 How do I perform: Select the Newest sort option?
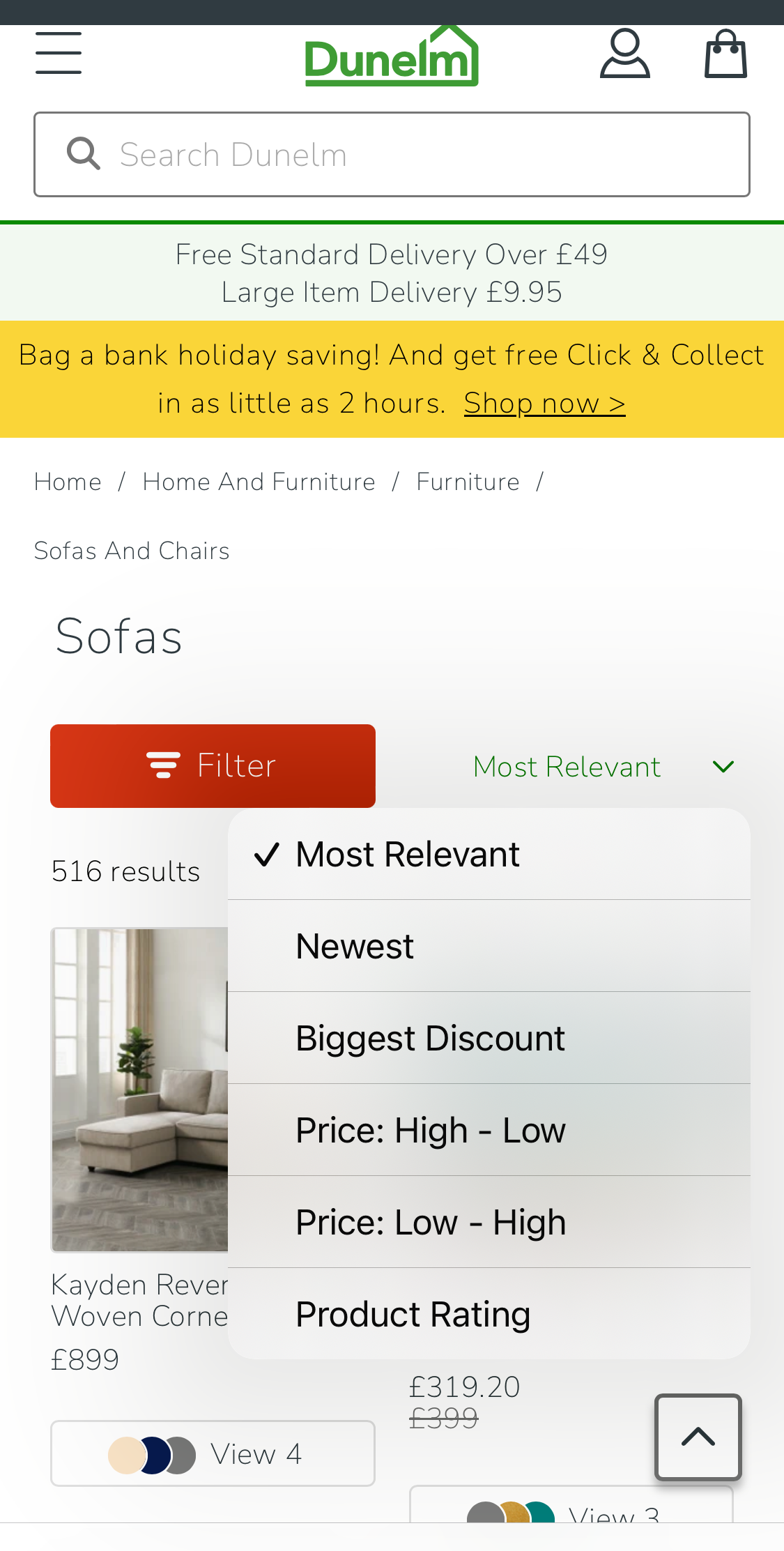[353, 946]
